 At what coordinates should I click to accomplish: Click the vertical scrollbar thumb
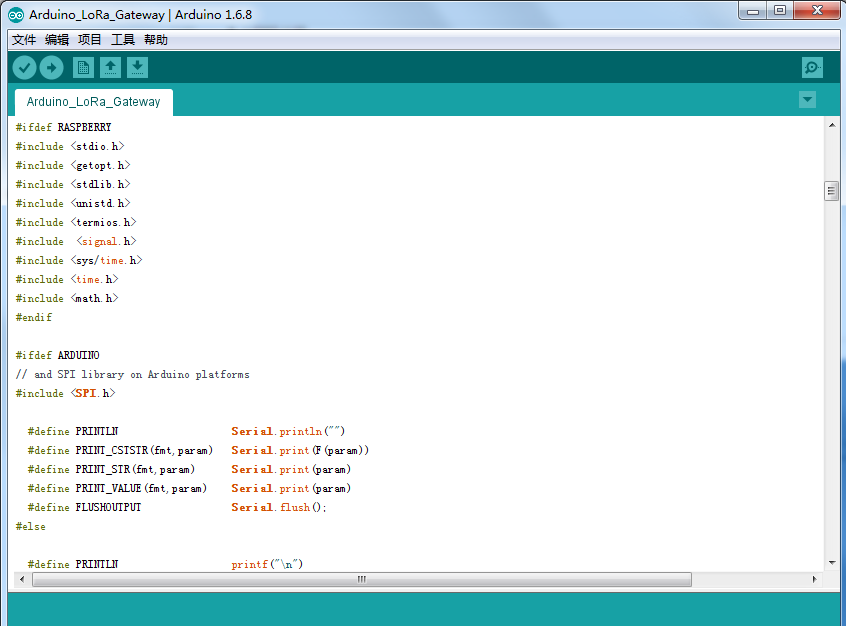pos(831,191)
